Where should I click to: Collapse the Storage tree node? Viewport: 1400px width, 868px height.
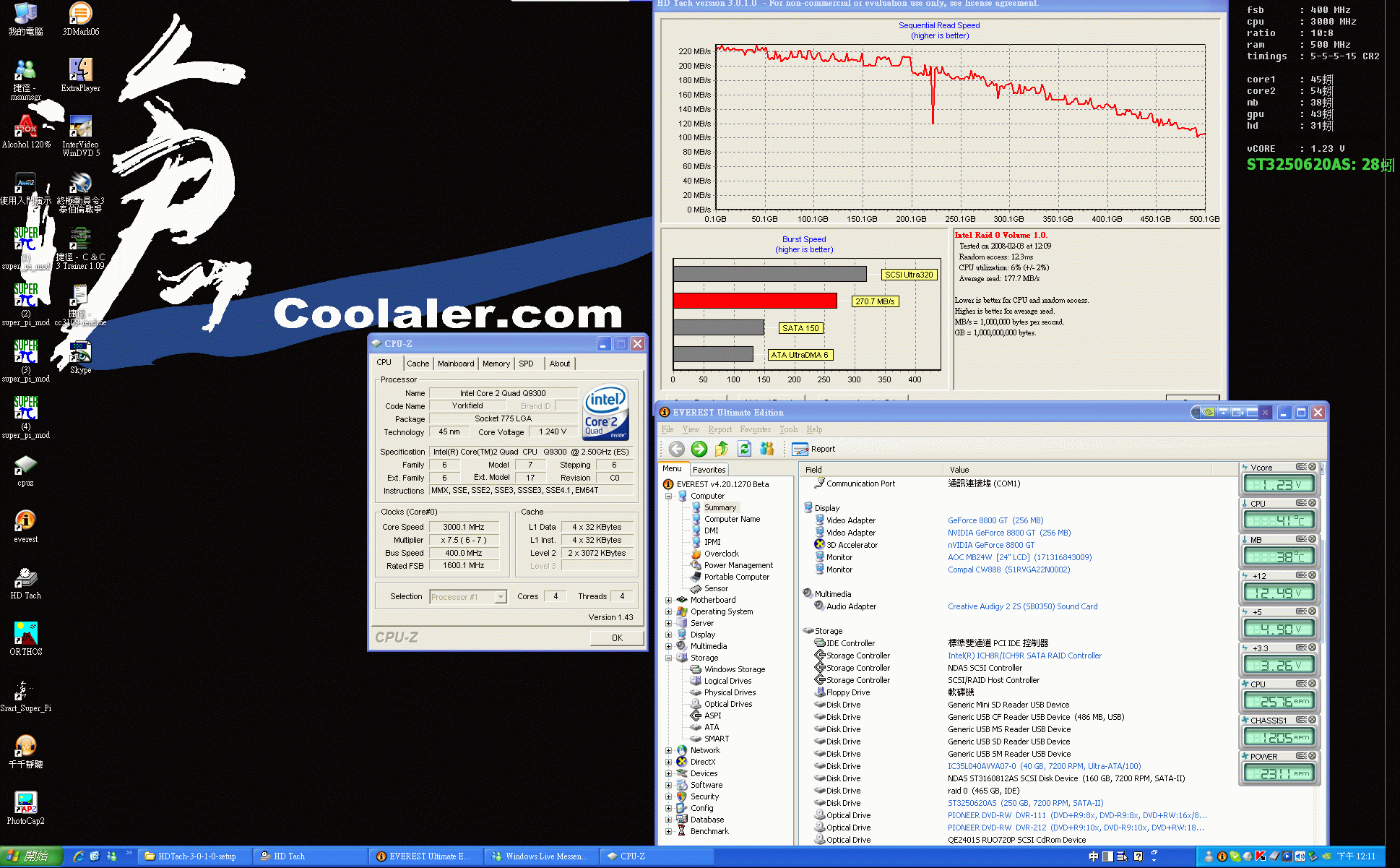tap(668, 658)
